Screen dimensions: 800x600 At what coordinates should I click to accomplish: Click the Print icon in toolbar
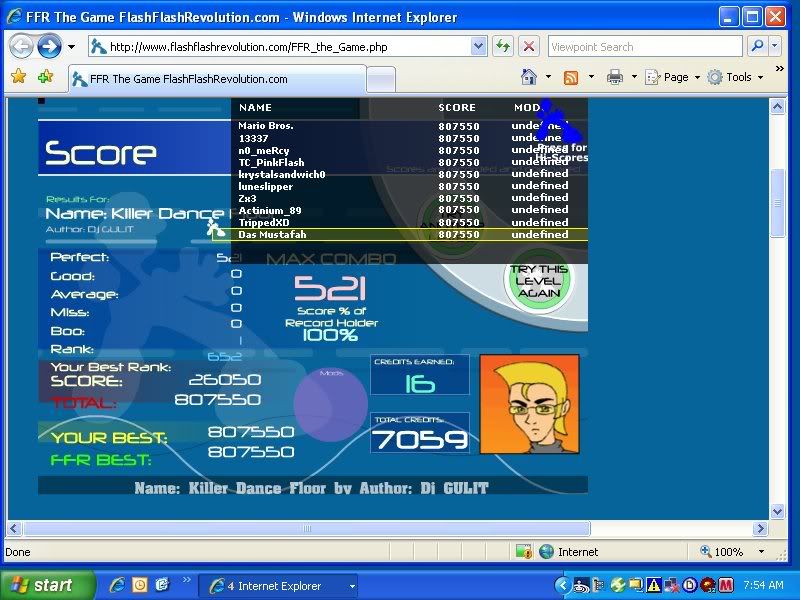tap(615, 77)
